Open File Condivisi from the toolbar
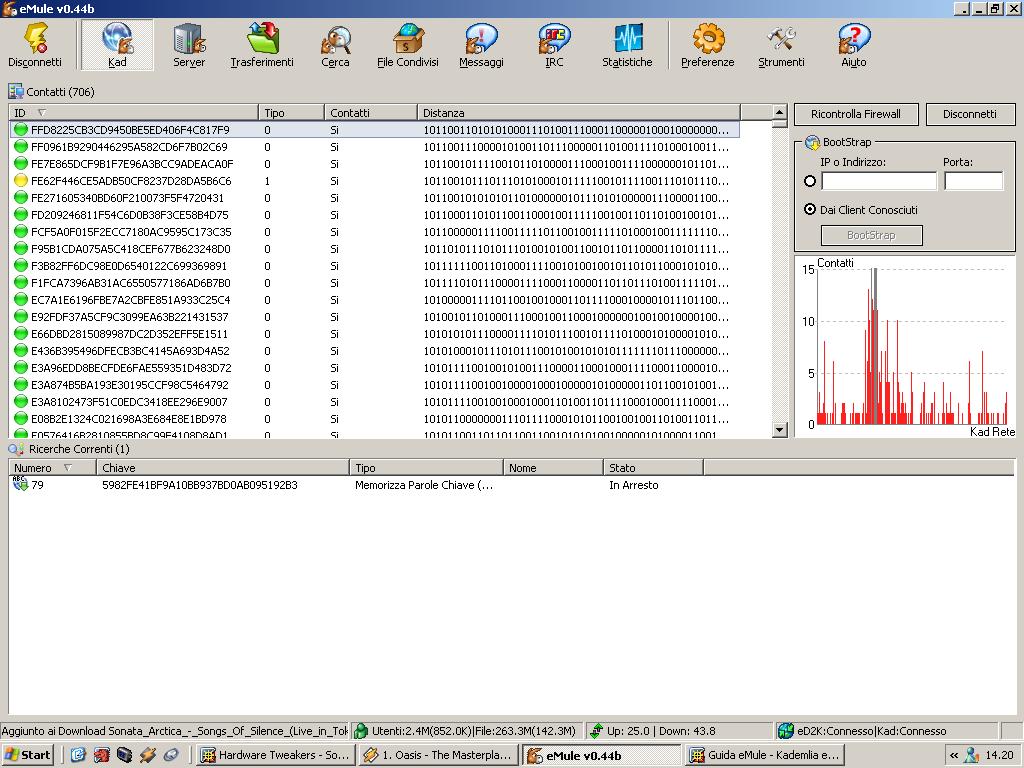This screenshot has height=768, width=1024. coord(408,44)
